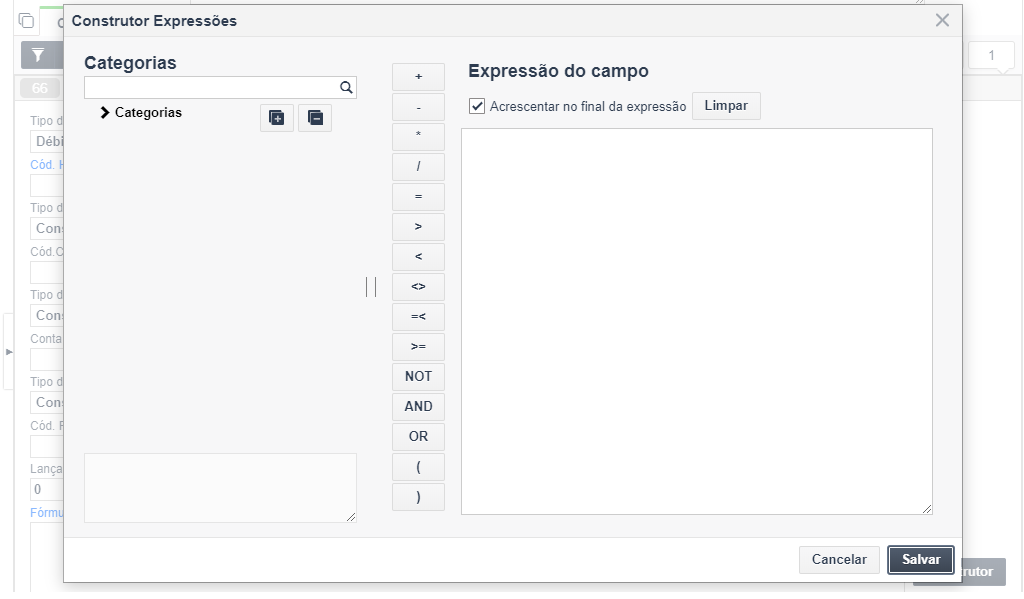Click the description box below the categories tree
The height and width of the screenshot is (599, 1024).
tap(220, 488)
